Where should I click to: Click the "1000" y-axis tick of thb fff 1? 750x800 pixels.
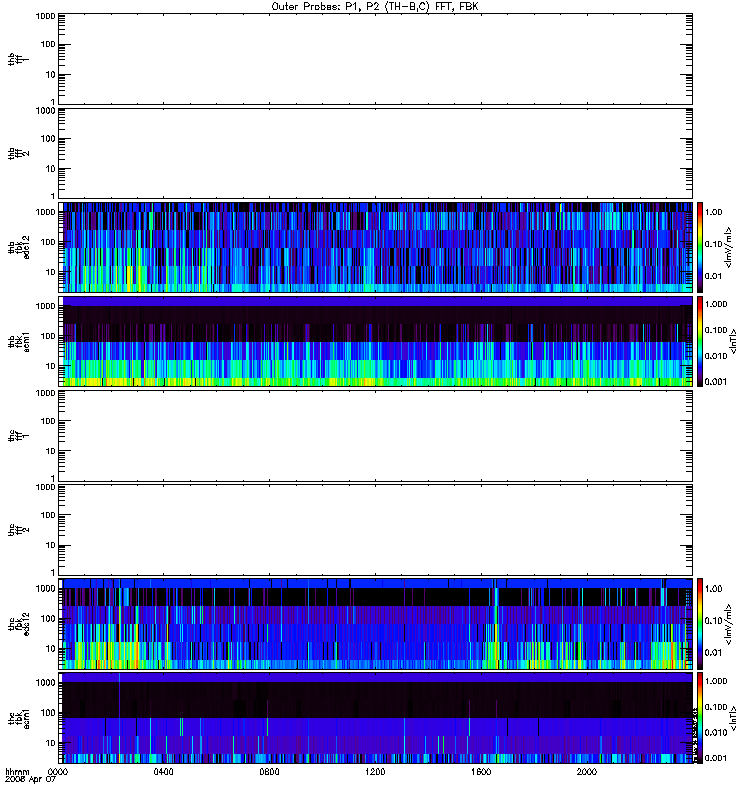click(x=45, y=16)
